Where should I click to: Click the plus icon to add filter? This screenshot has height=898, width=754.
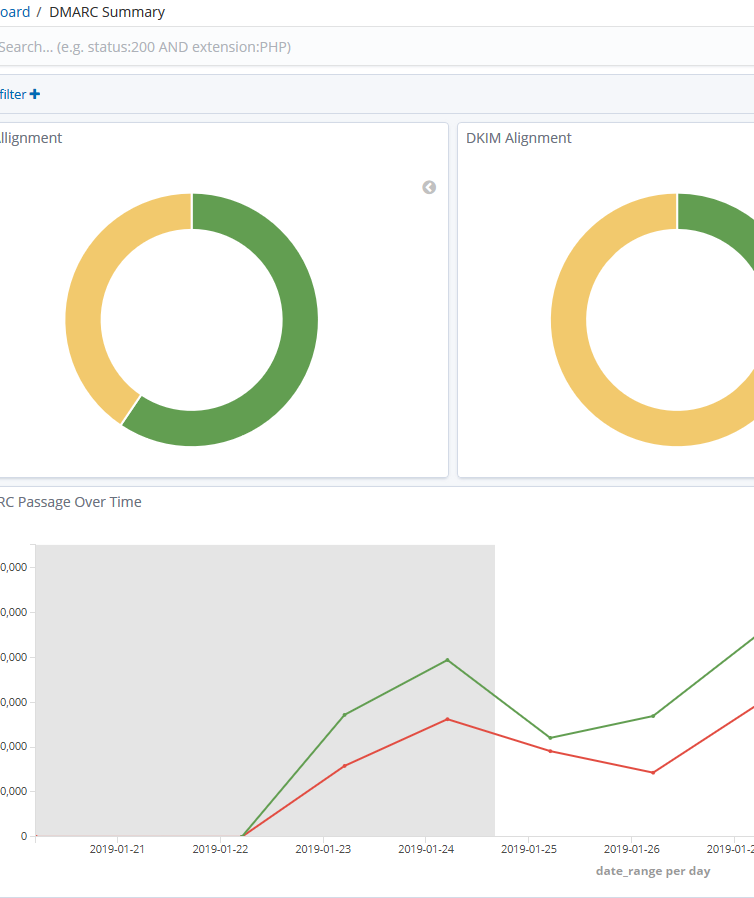click(35, 94)
